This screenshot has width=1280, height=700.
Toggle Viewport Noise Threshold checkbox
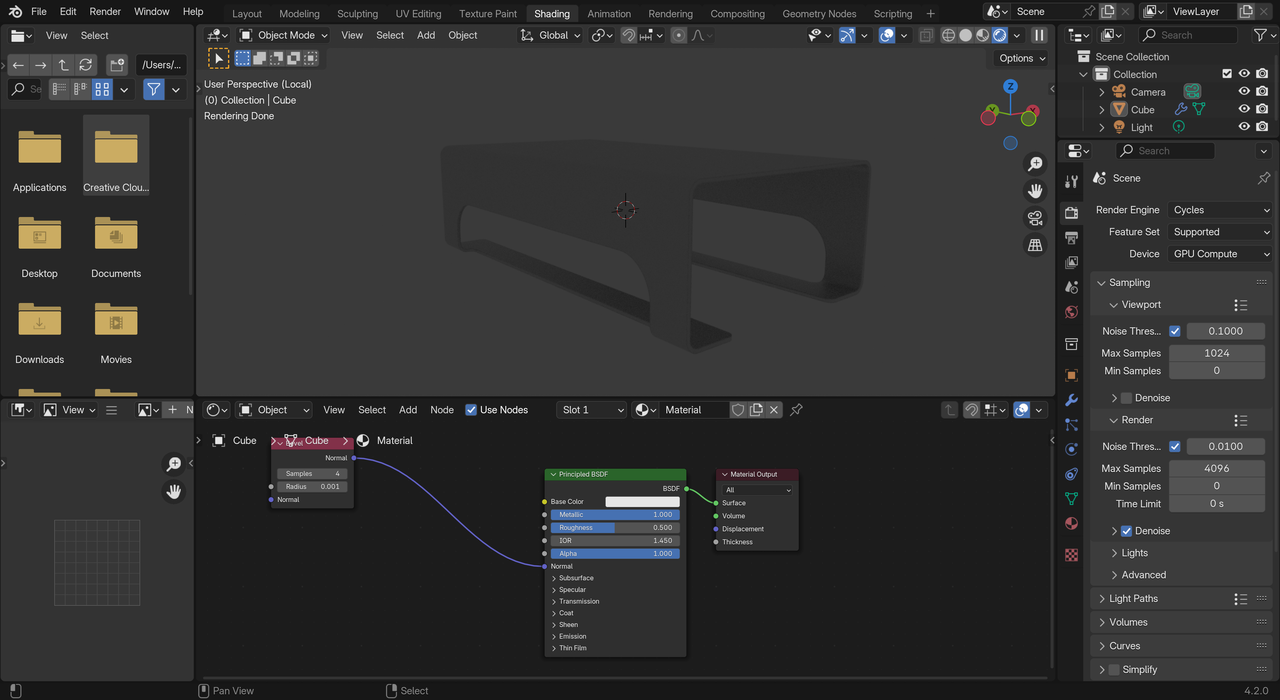(1175, 331)
